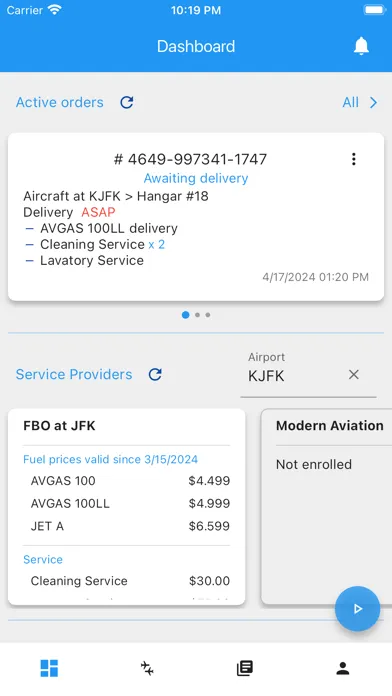
Task: Refresh the Service Providers list
Action: click(x=155, y=375)
